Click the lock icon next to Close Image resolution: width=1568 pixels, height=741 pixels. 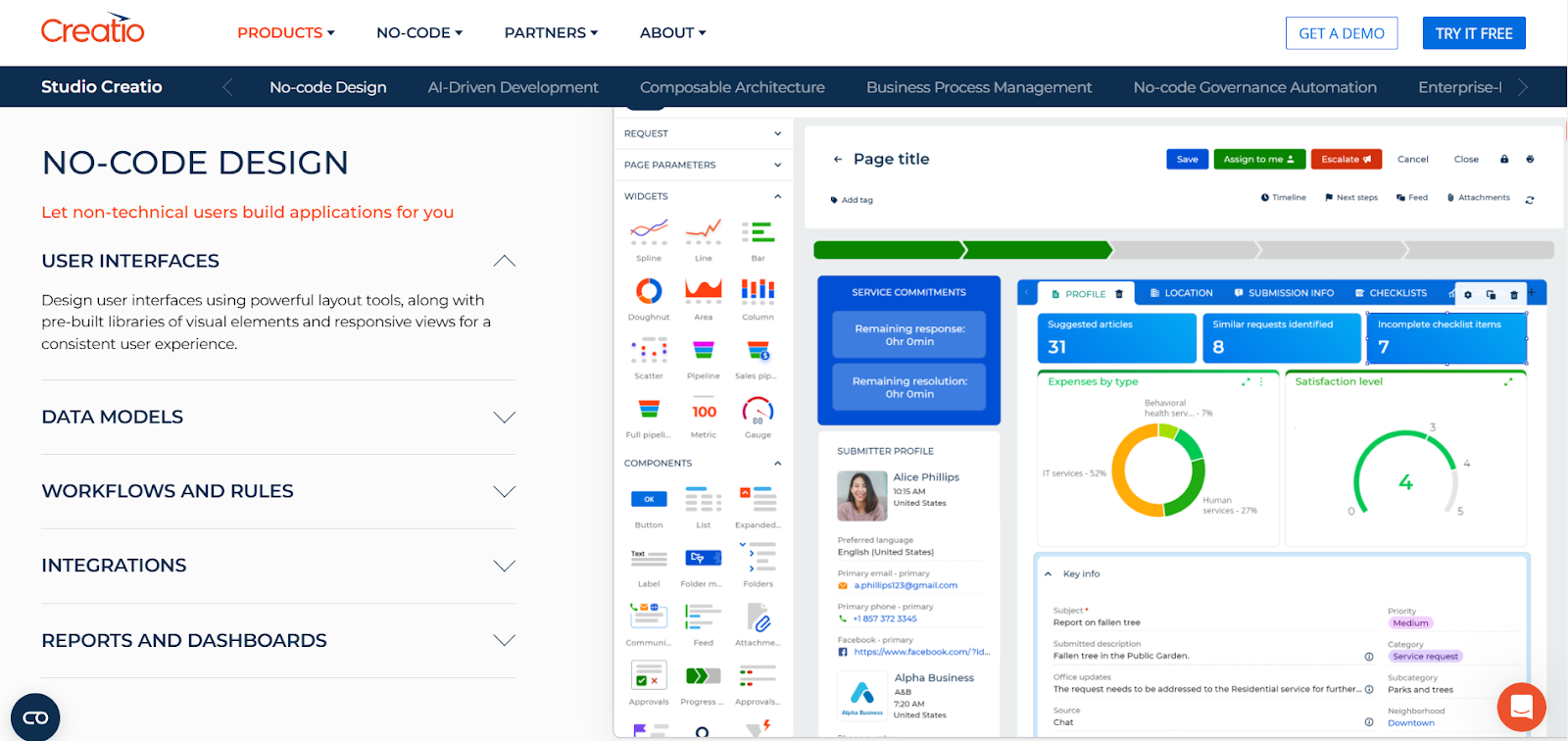1503,159
